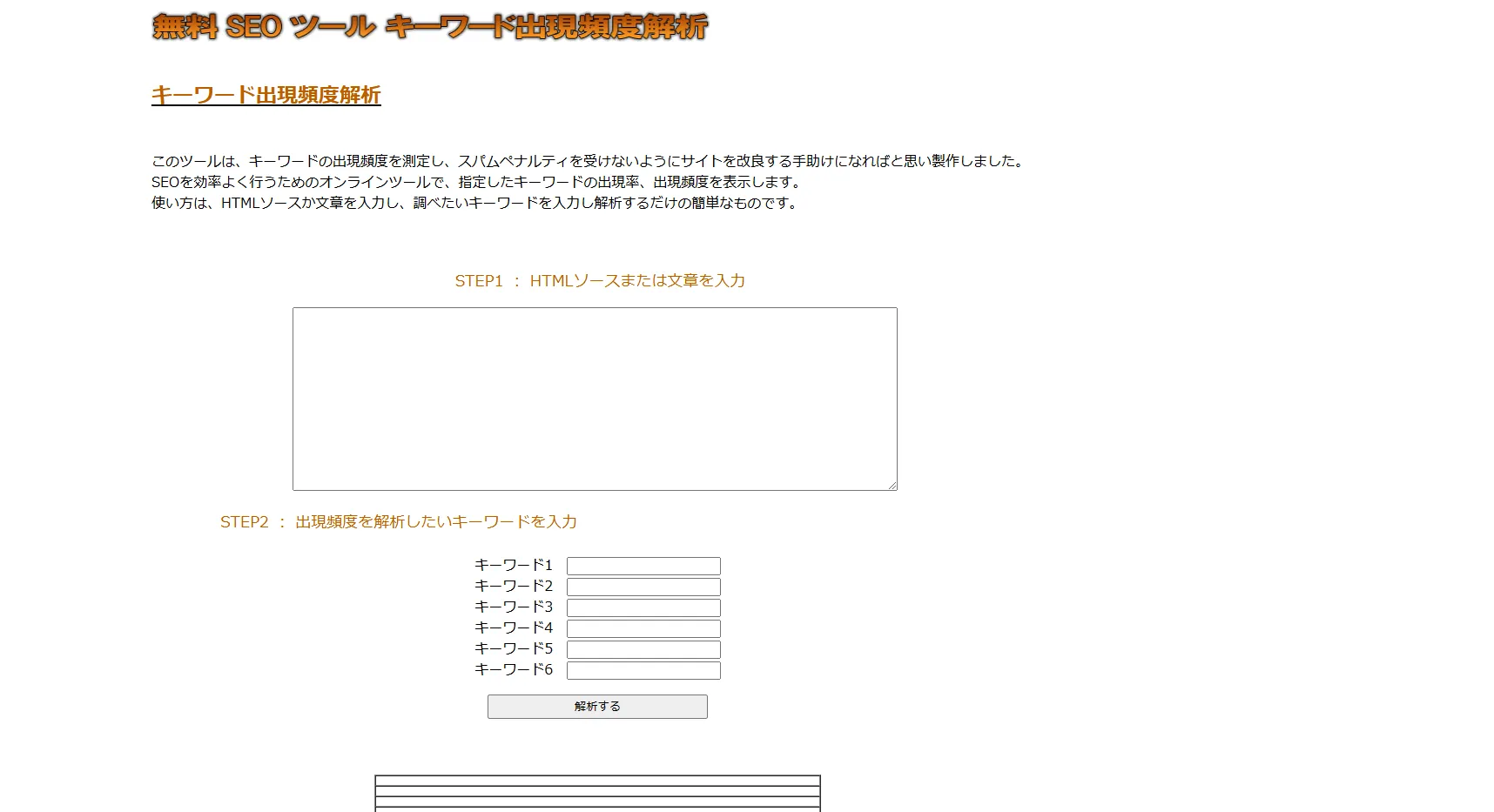Click the text area resize handle
The height and width of the screenshot is (812, 1494).
click(x=892, y=485)
